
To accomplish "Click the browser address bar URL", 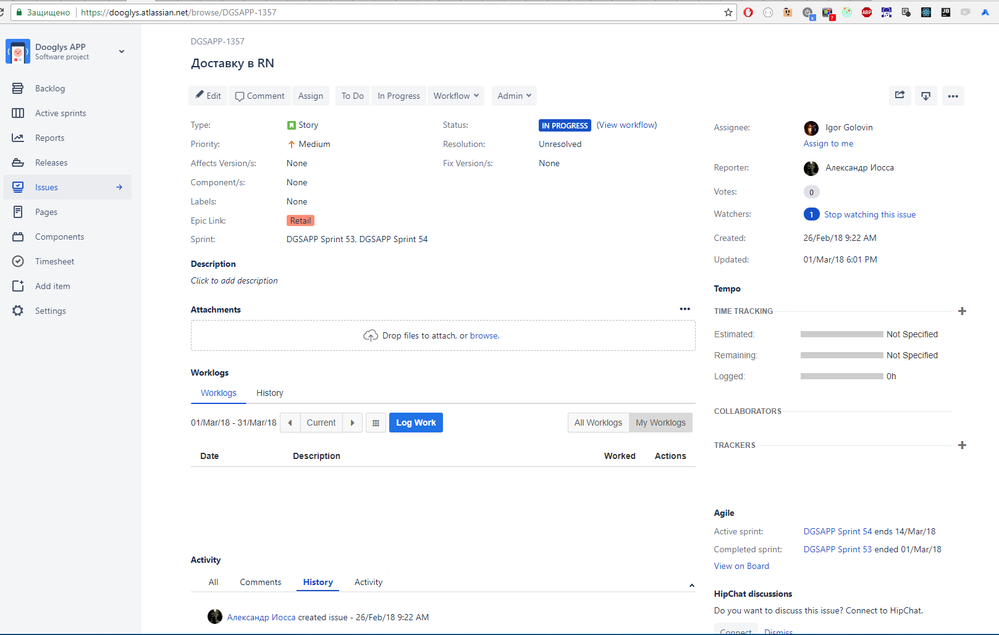I will (178, 12).
